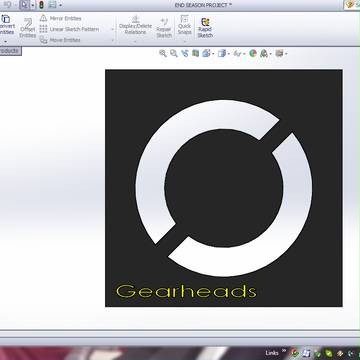The width and height of the screenshot is (360, 360).
Task: Run the Repair Sketch tool
Action: pyautogui.click(x=164, y=28)
